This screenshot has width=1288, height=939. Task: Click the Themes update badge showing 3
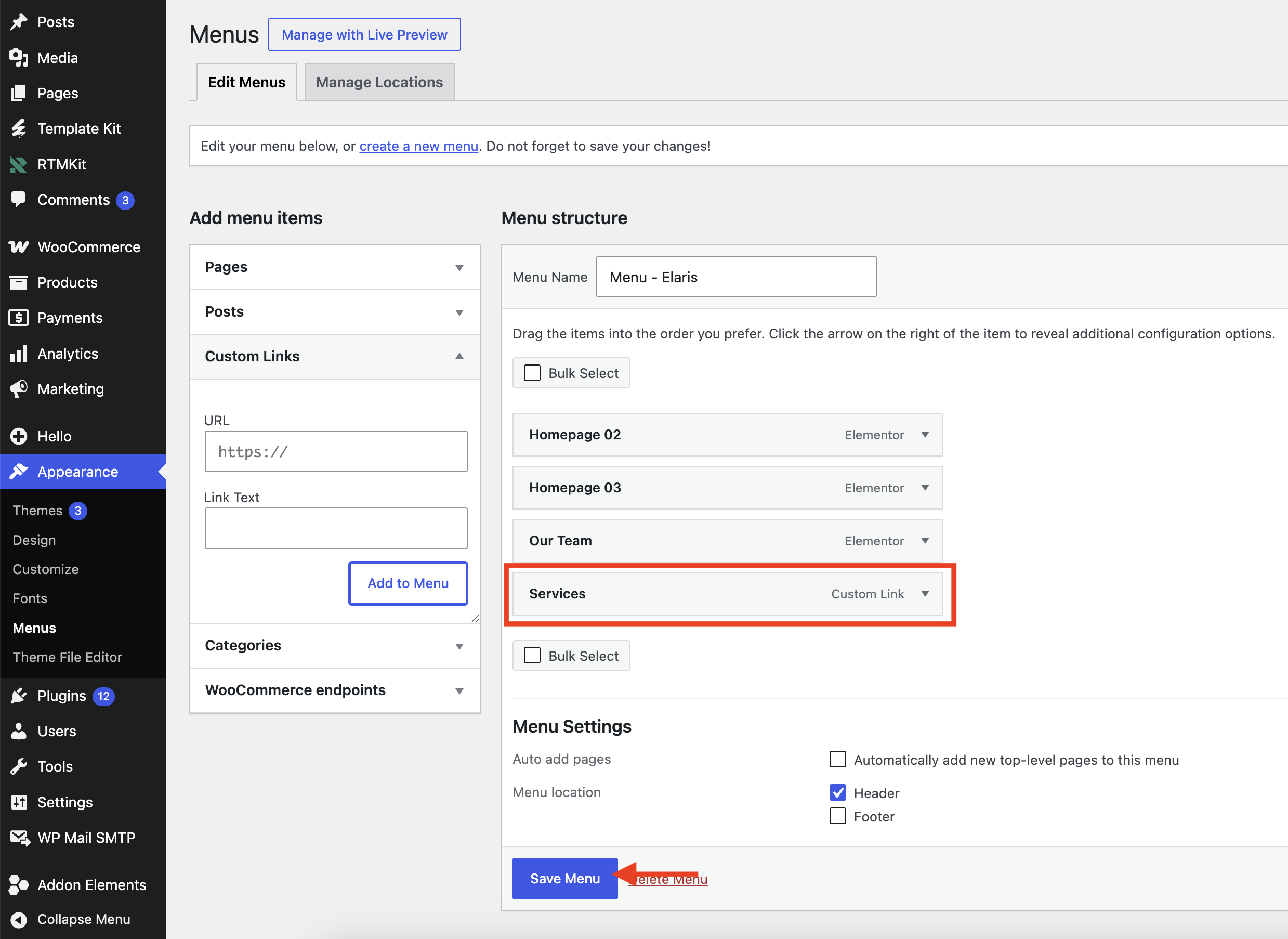coord(78,511)
